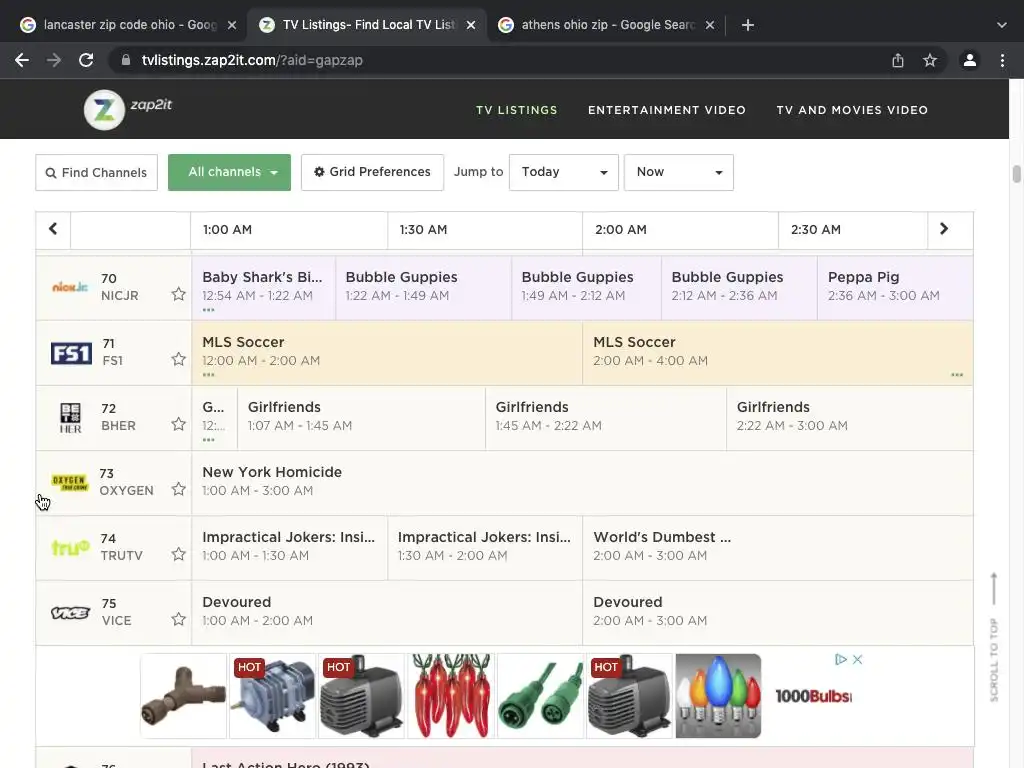Favorite the FS1 channel star

pyautogui.click(x=178, y=359)
